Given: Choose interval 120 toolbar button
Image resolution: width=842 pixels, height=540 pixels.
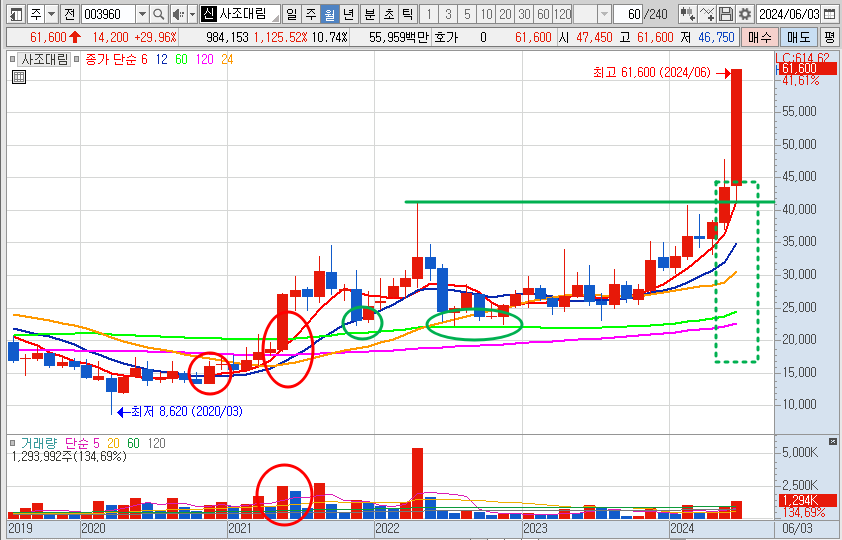Looking at the screenshot, I should click(563, 14).
